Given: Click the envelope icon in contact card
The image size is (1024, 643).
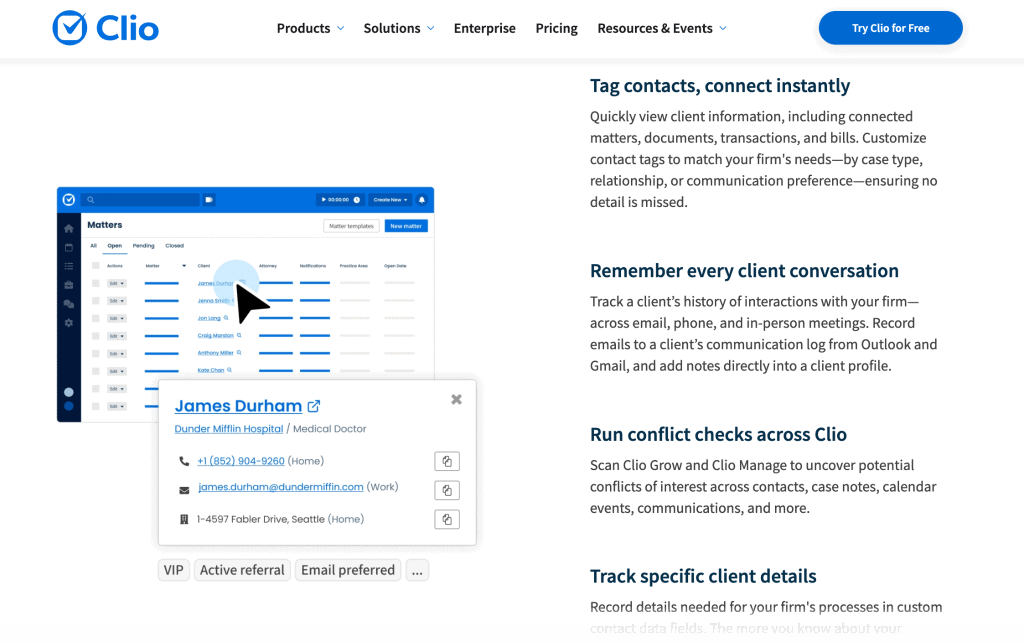Looking at the screenshot, I should pyautogui.click(x=184, y=490).
